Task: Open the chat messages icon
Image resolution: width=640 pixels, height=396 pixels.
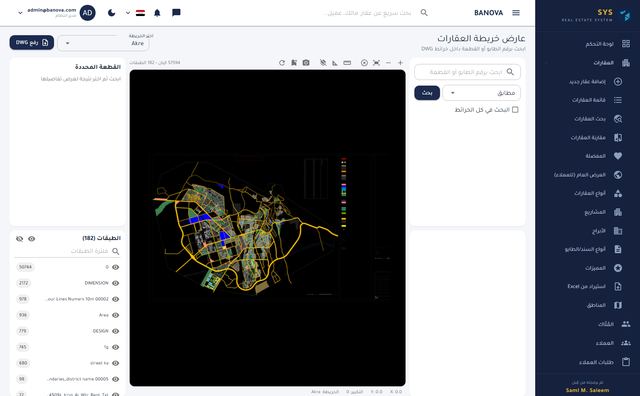Action: coord(176,13)
